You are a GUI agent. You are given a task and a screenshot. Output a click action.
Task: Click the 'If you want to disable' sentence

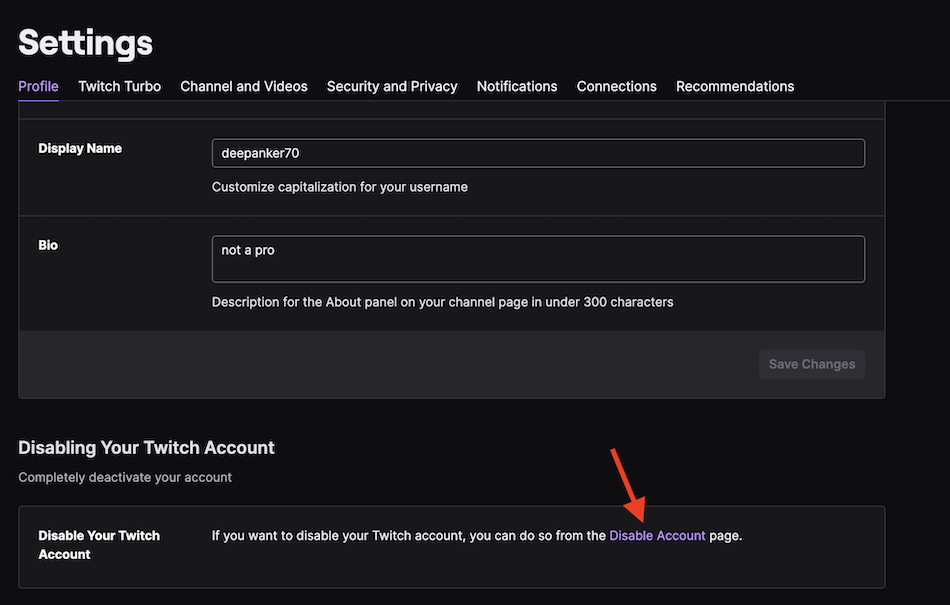tap(409, 535)
